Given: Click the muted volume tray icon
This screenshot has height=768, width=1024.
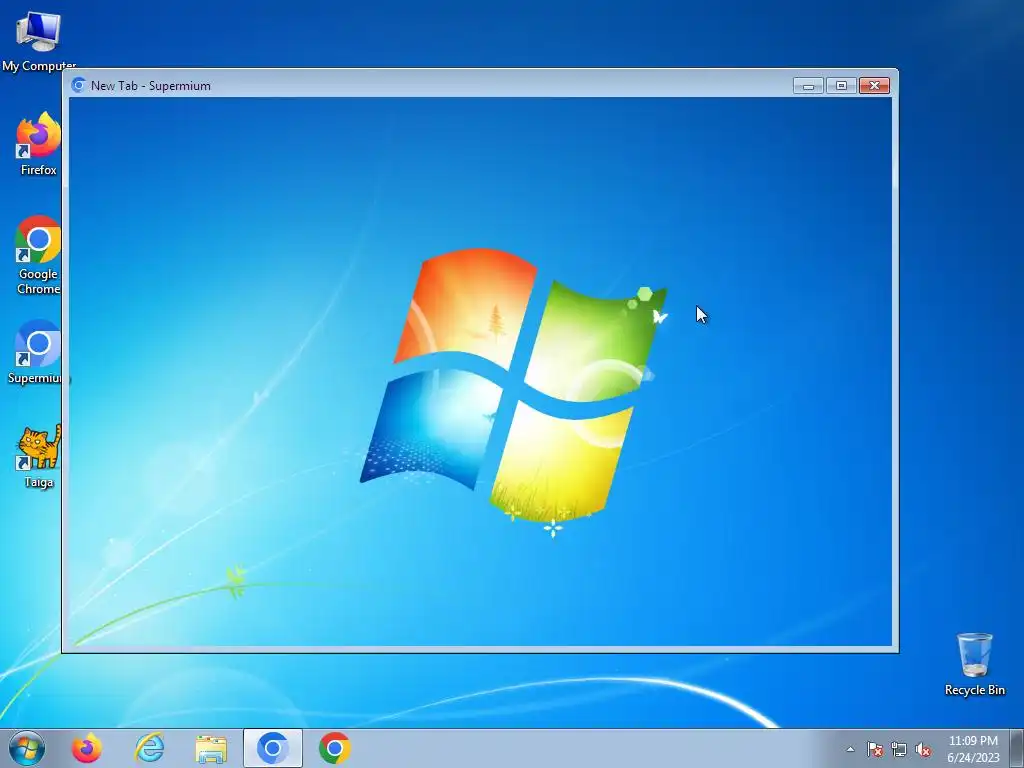Looking at the screenshot, I should [x=923, y=749].
